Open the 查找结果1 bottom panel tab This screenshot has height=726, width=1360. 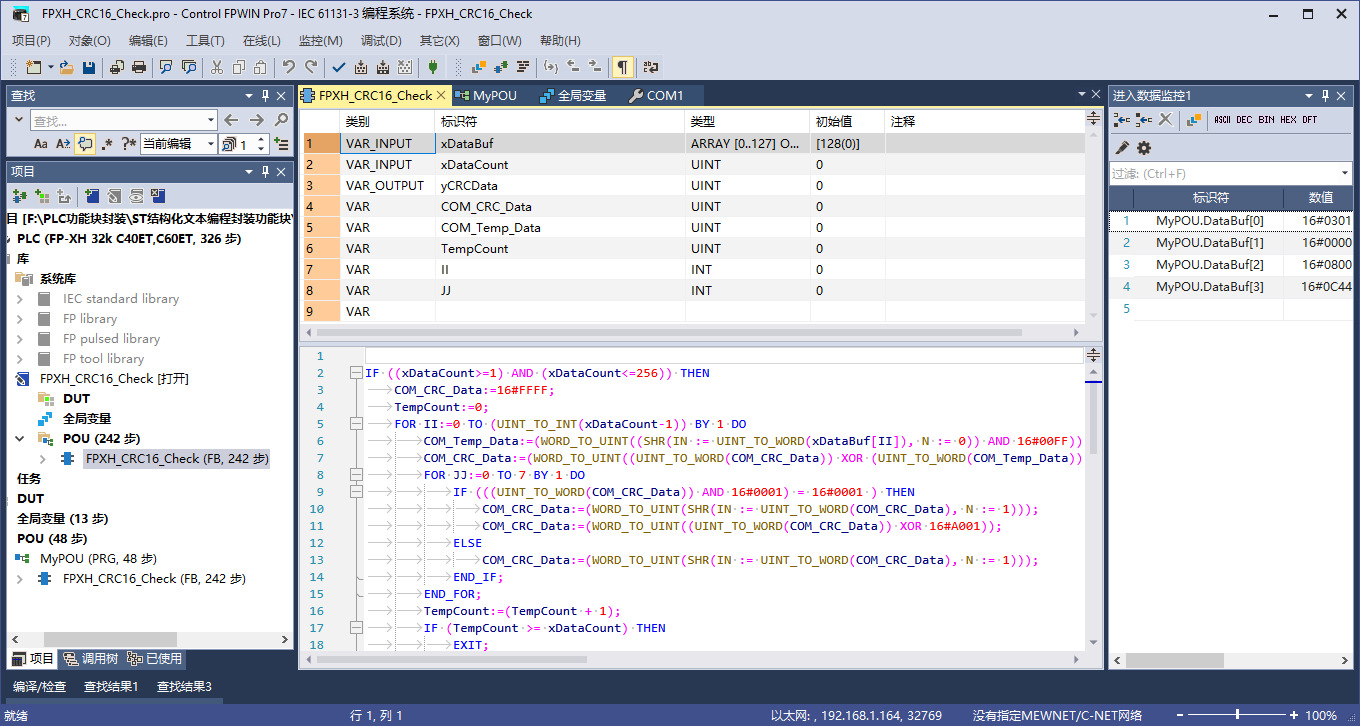[111, 687]
